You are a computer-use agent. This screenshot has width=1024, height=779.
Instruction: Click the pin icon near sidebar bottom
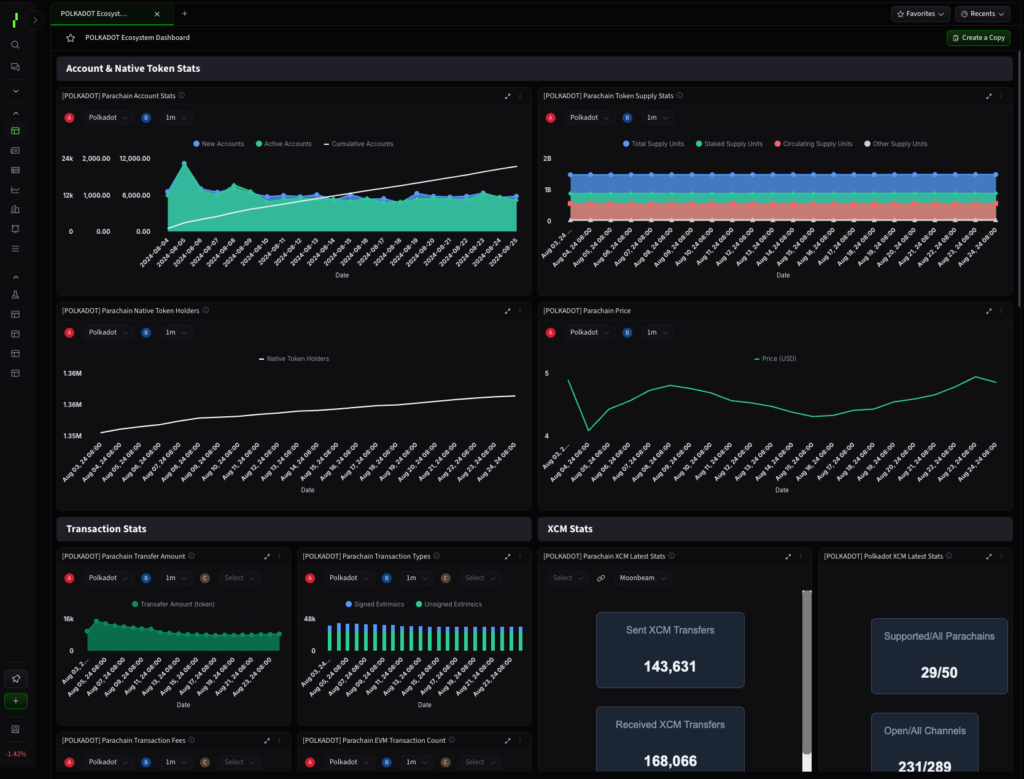(16, 678)
